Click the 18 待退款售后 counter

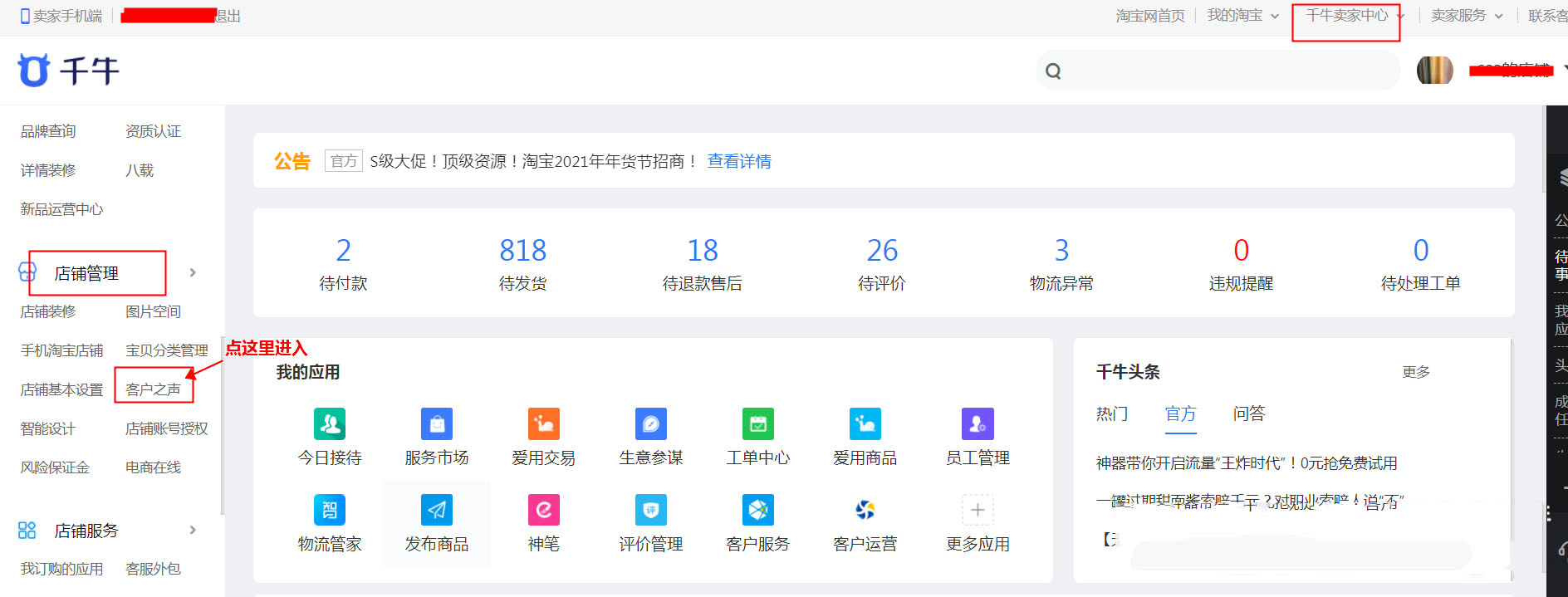point(703,263)
